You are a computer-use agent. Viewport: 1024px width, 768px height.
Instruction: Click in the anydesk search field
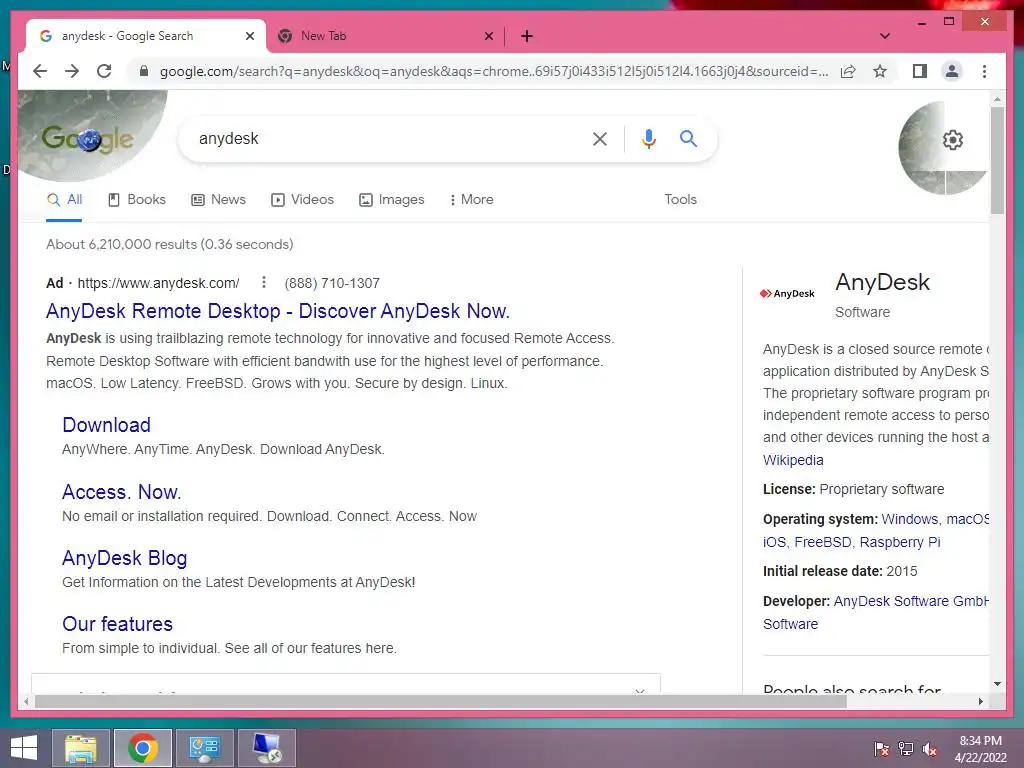(385, 138)
